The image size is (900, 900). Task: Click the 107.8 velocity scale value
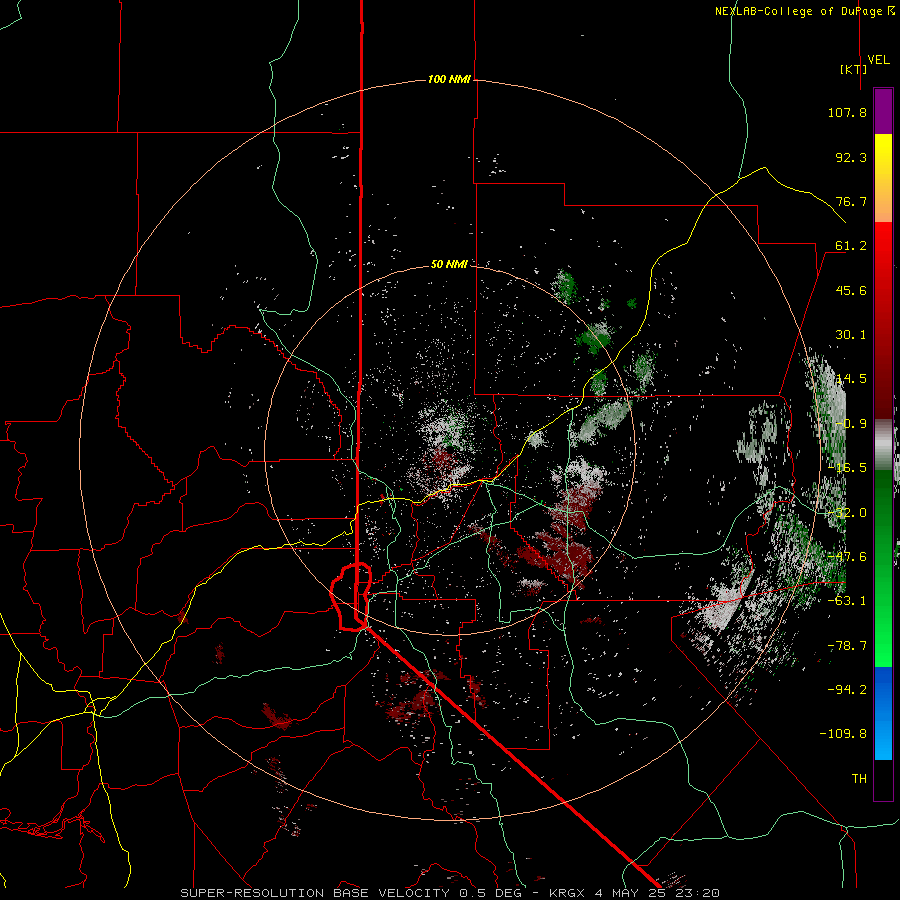[x=847, y=112]
